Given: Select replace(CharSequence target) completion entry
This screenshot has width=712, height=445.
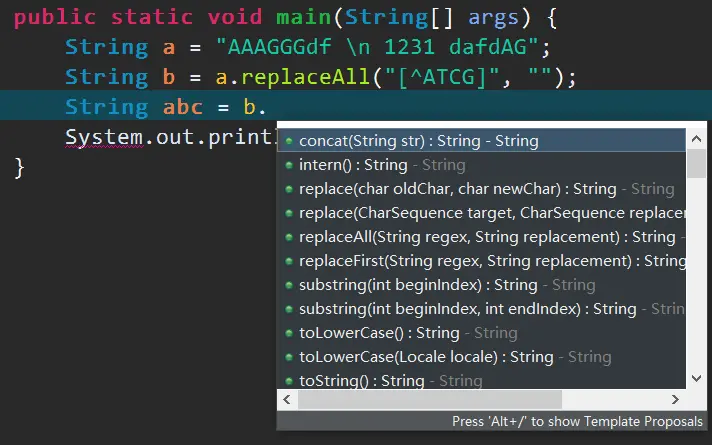Looking at the screenshot, I should coord(481,213).
